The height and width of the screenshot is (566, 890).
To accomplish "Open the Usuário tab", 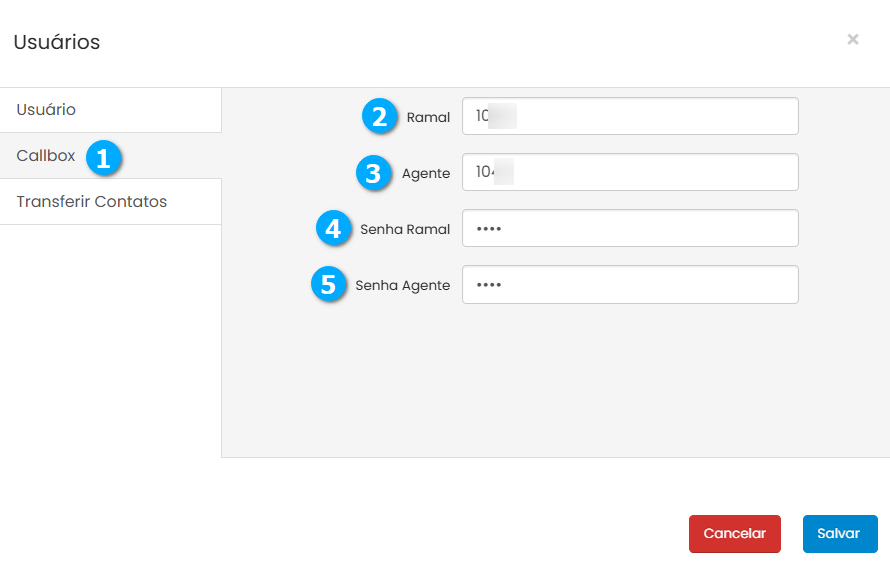I will tap(46, 110).
